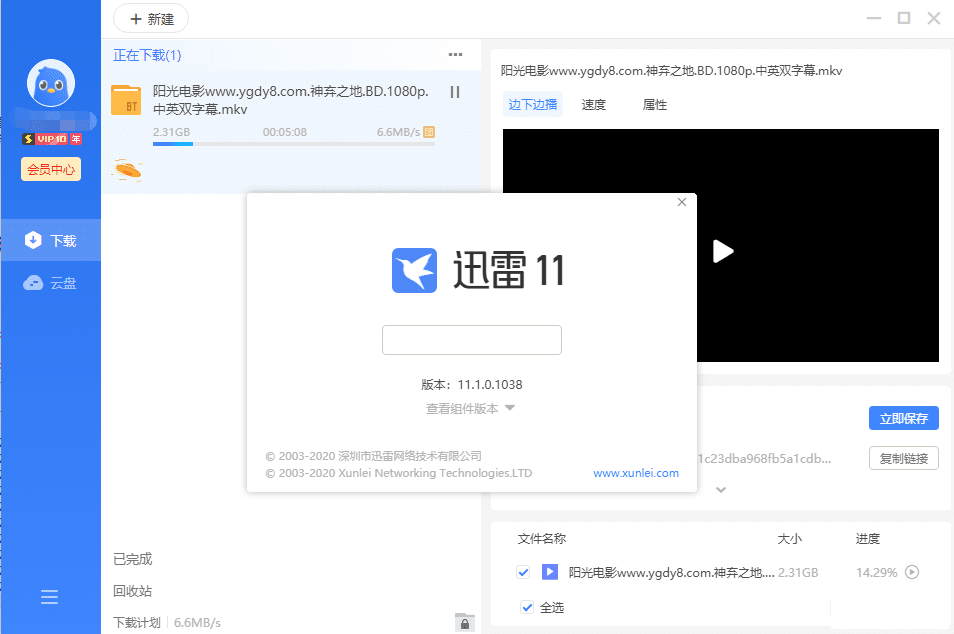The image size is (954, 634).
Task: Click the download progress bar
Action: click(x=293, y=144)
